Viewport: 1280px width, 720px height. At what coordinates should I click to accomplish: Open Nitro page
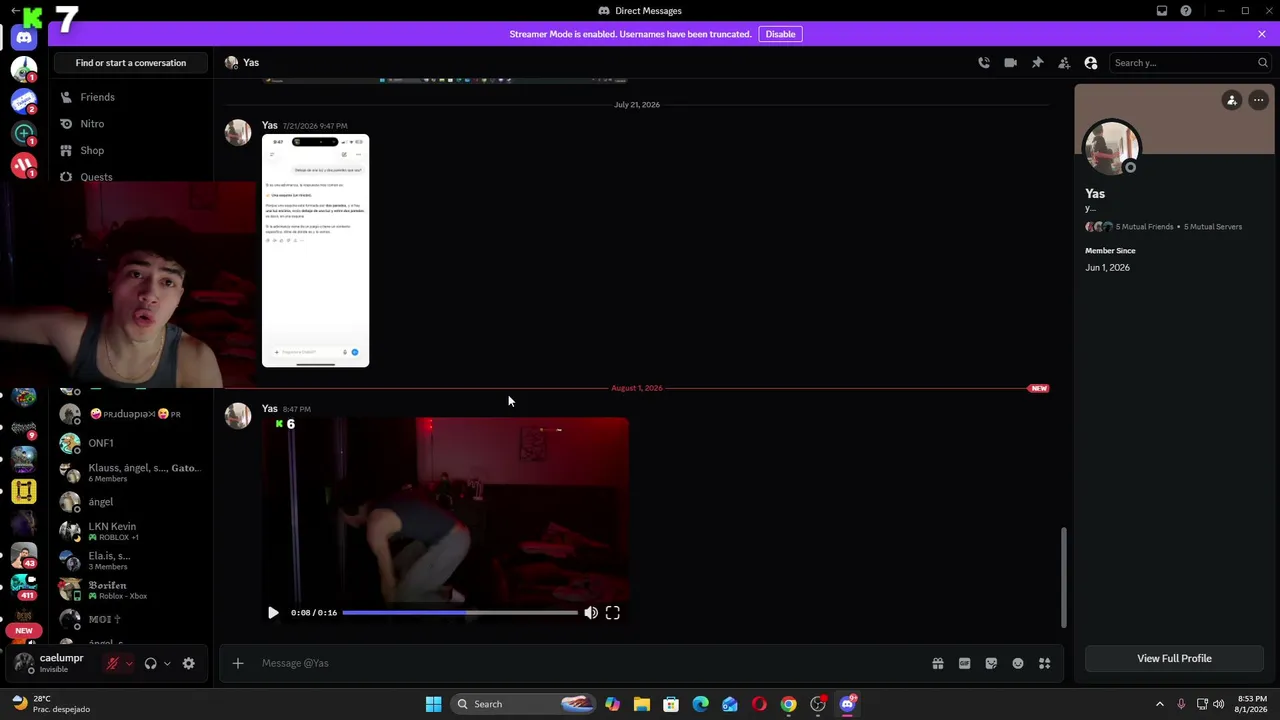132,124
